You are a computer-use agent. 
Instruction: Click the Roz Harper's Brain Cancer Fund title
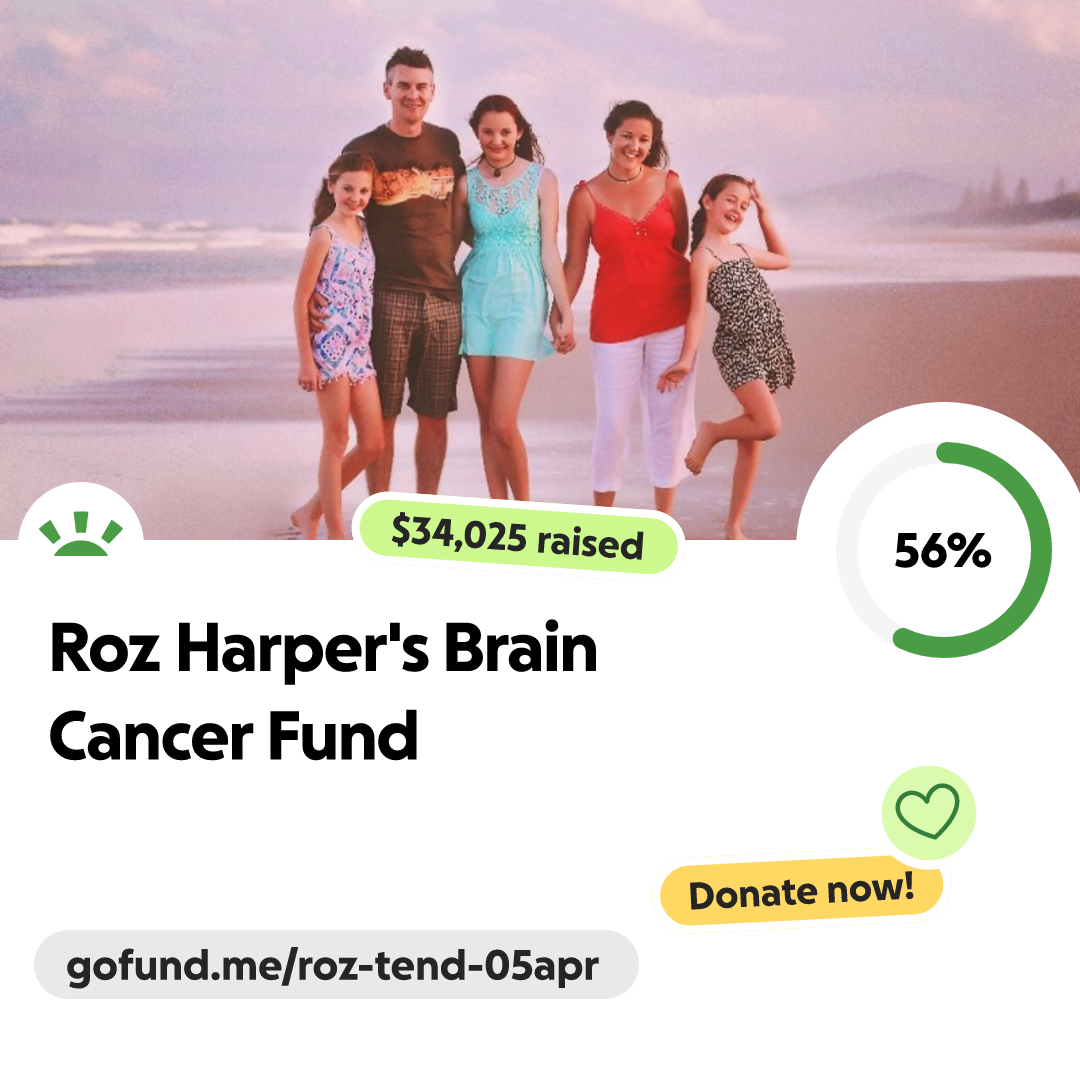point(323,692)
